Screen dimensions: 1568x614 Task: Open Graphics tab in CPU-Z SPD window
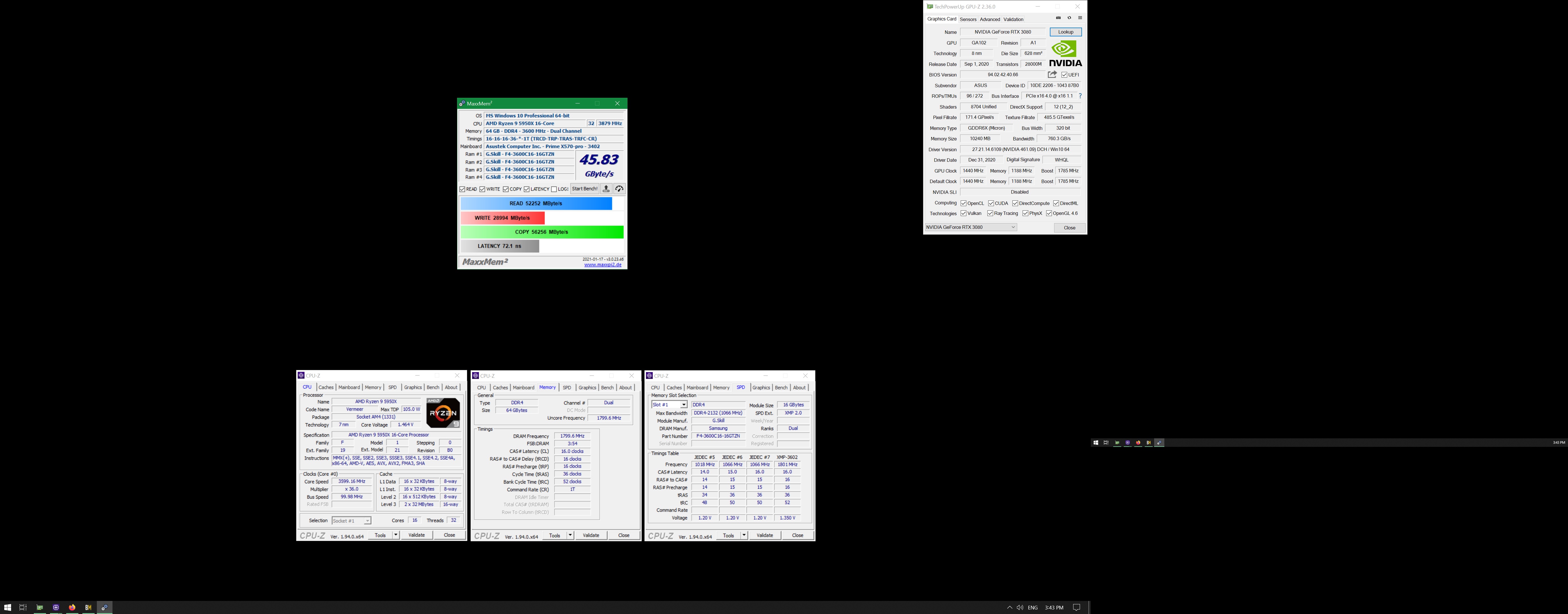click(x=761, y=387)
